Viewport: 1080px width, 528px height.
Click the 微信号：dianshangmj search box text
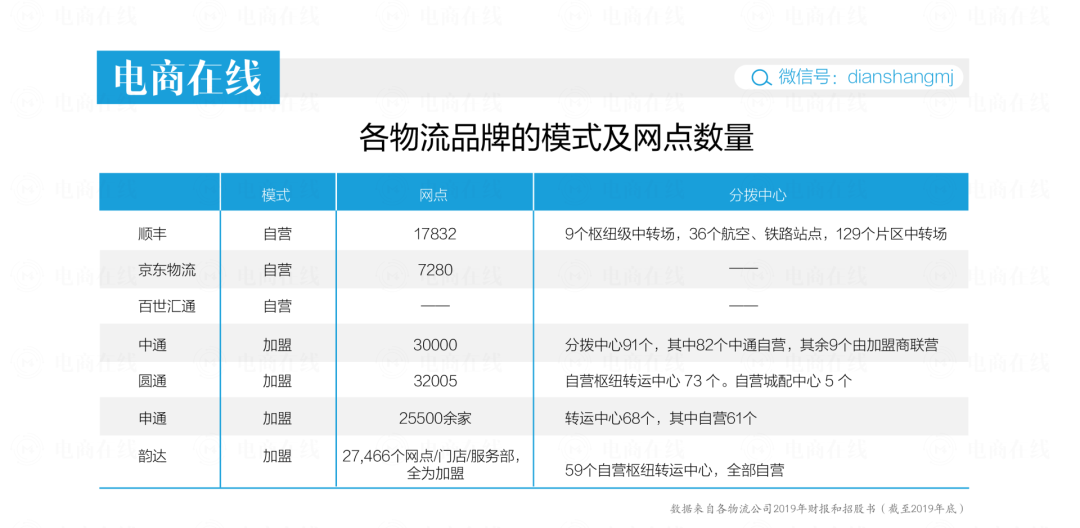[866, 77]
